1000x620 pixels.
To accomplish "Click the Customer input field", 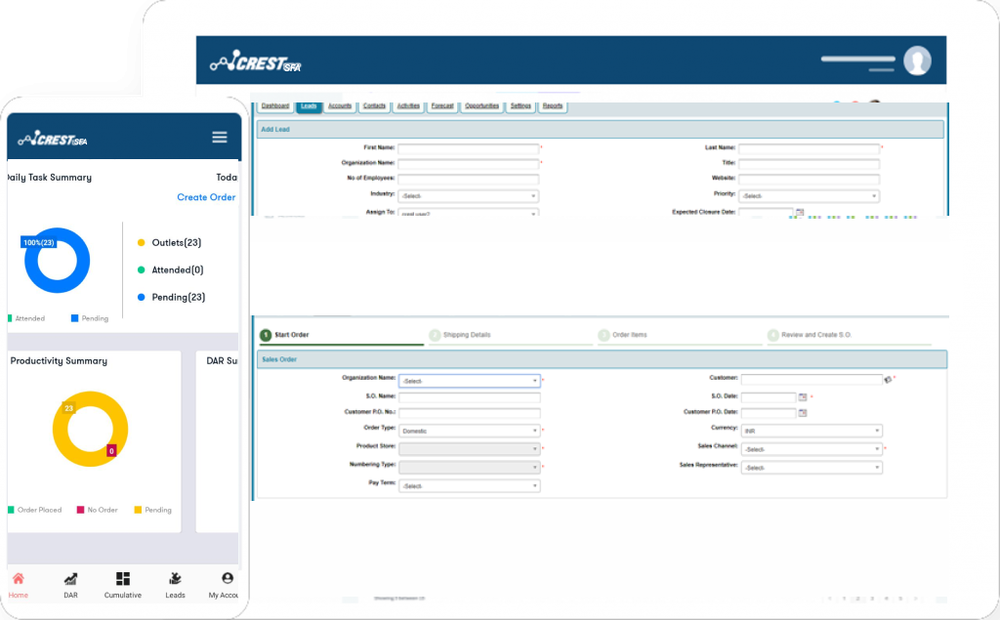I will 812,380.
